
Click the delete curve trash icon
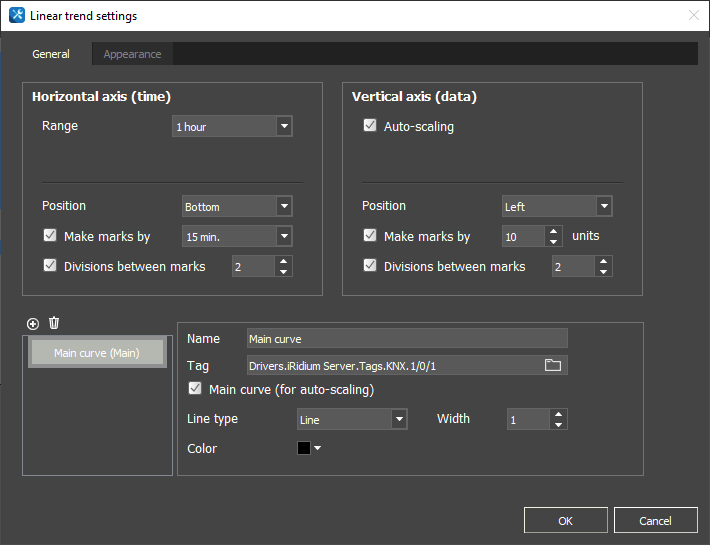[x=54, y=323]
